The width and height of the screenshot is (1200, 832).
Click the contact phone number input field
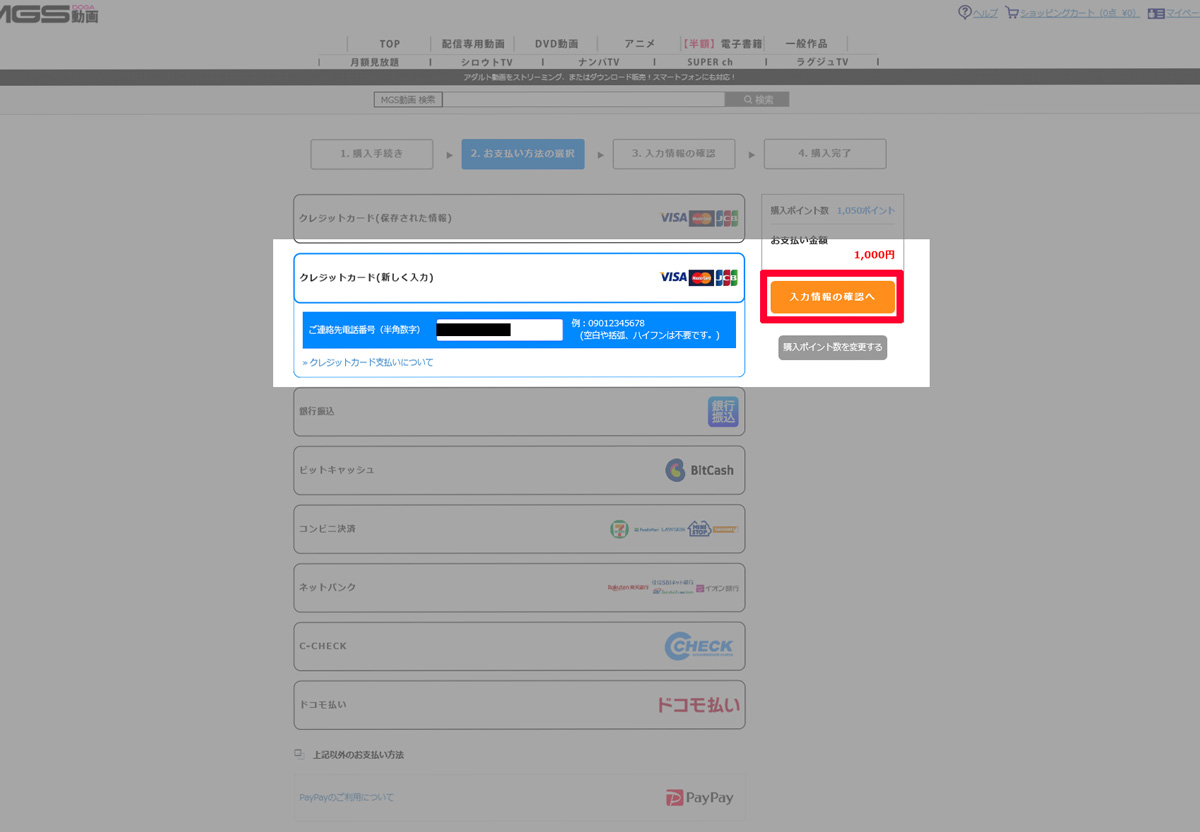[500, 329]
